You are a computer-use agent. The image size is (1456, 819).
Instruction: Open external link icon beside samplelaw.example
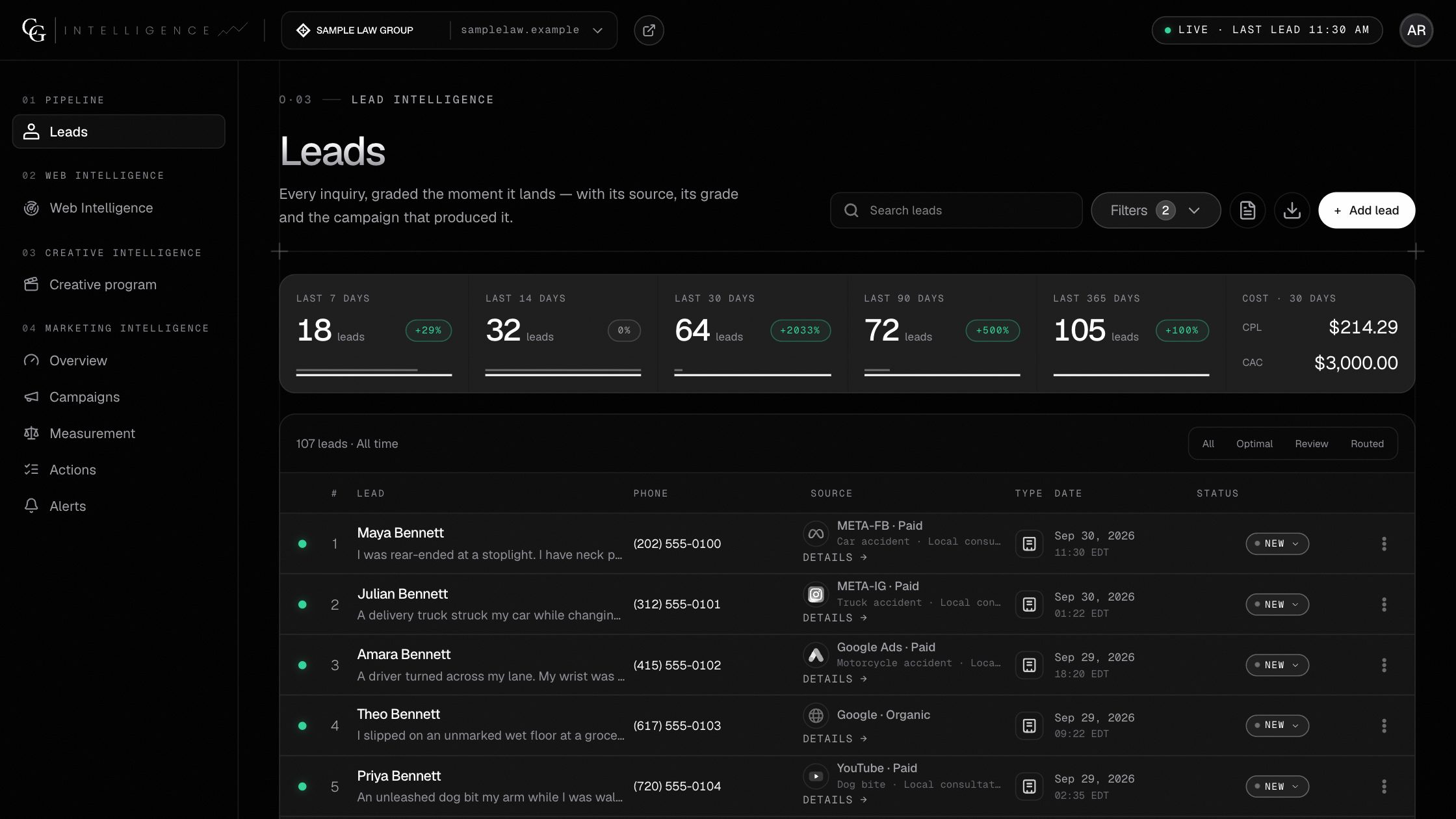click(x=649, y=31)
